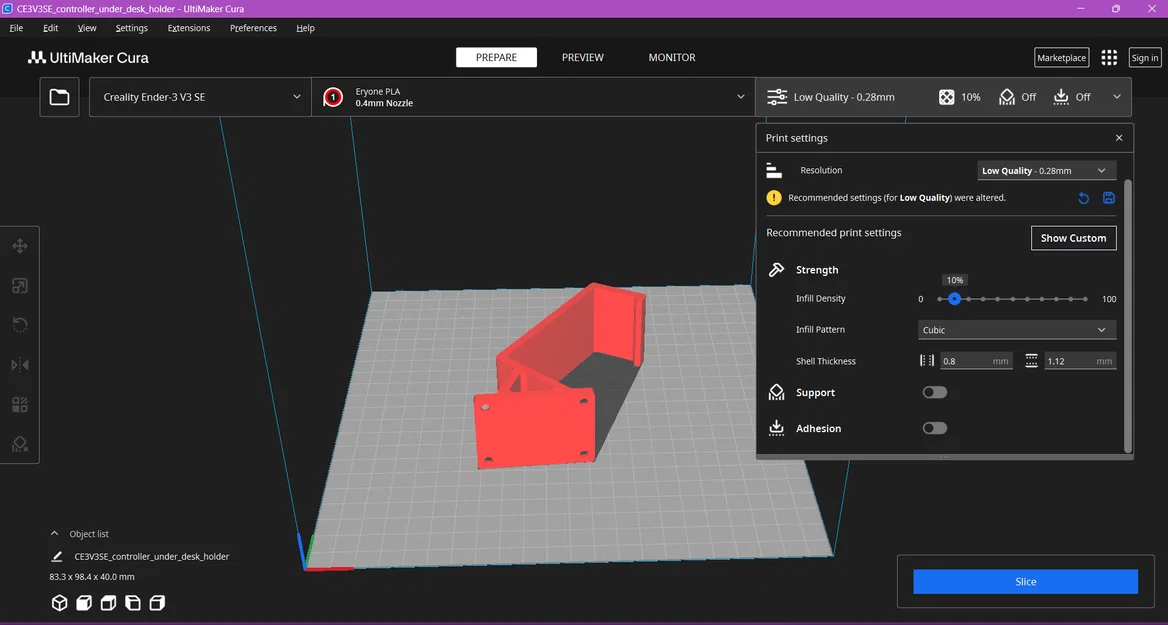This screenshot has width=1168, height=625.
Task: Click the top/bottom thickness 1.12 mm field
Action: [1080, 361]
